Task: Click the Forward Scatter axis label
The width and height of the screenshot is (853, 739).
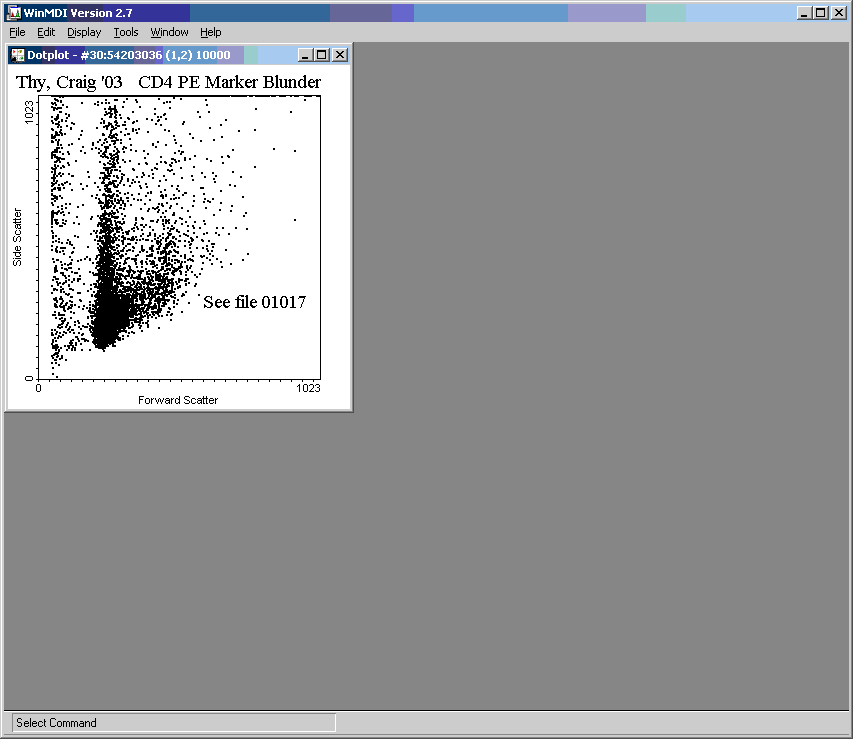Action: coord(177,400)
